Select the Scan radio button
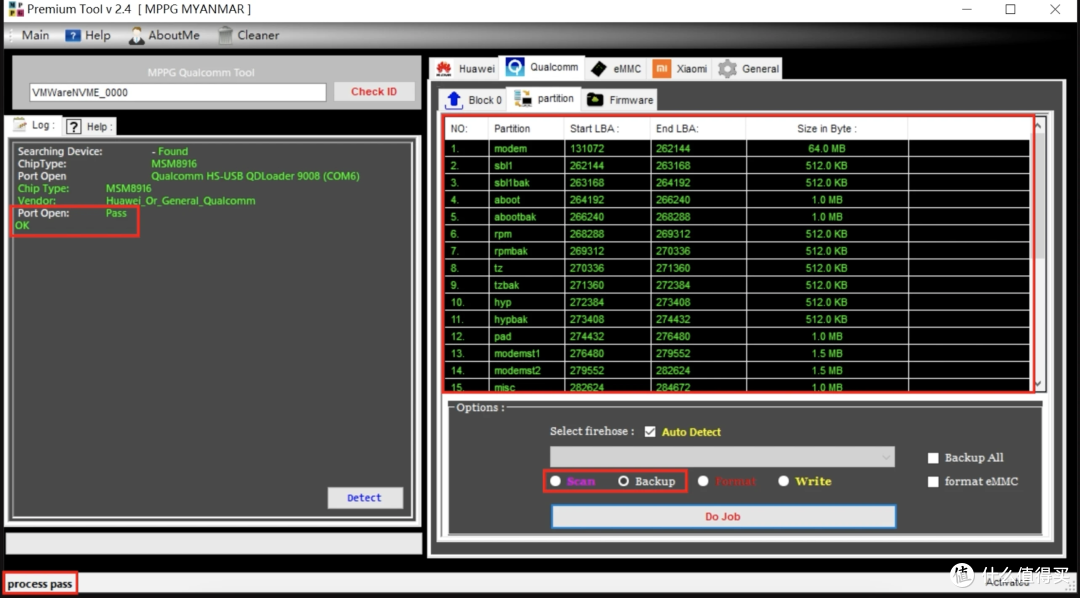Image resolution: width=1080 pixels, height=598 pixels. click(x=555, y=481)
